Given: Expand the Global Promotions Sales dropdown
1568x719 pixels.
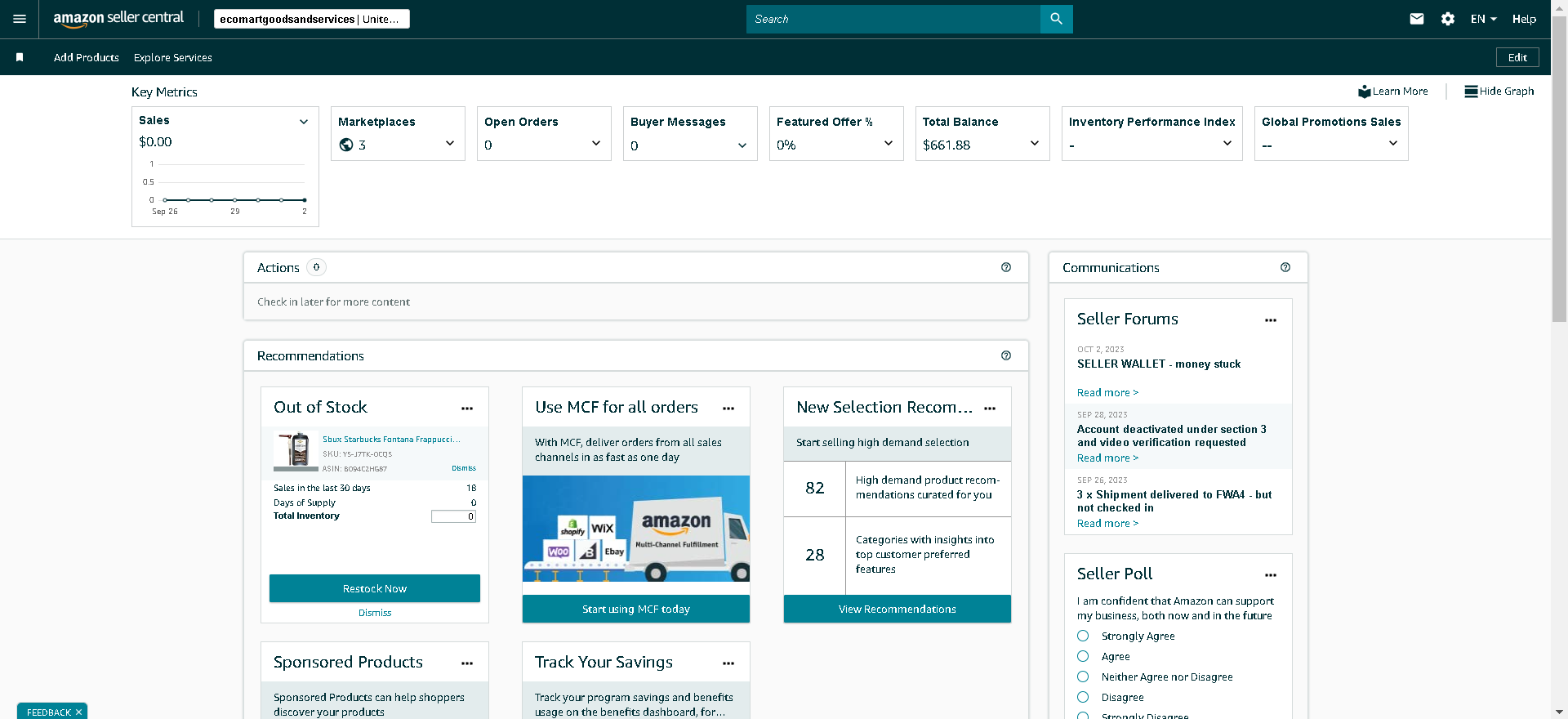Looking at the screenshot, I should pyautogui.click(x=1393, y=143).
